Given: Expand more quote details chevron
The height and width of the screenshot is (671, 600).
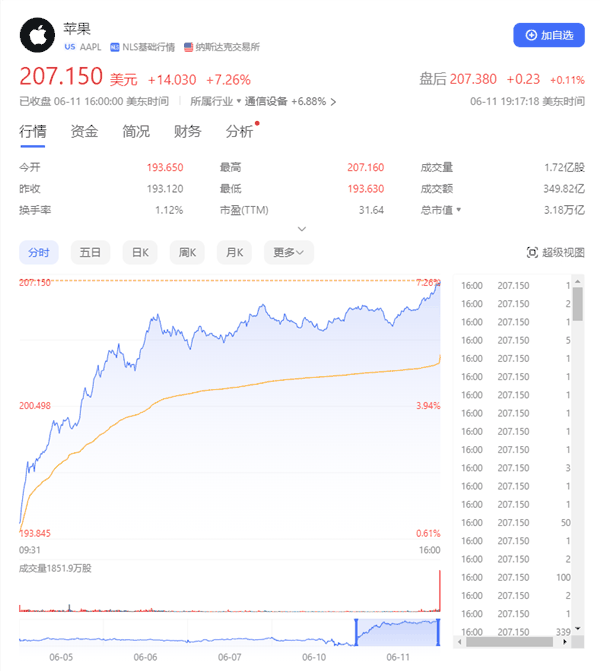Looking at the screenshot, I should click(301, 228).
